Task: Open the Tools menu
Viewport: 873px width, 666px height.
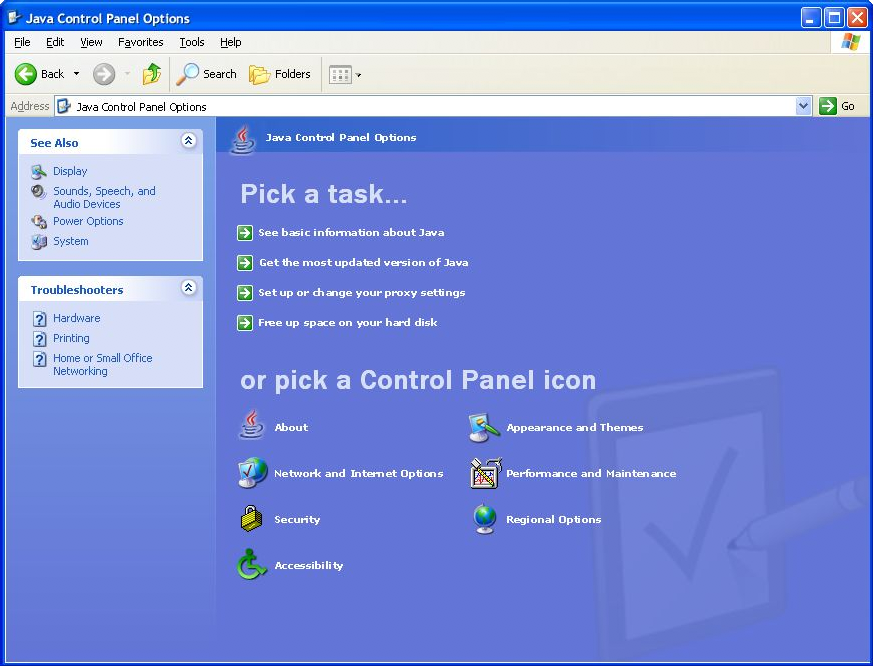Action: click(192, 42)
